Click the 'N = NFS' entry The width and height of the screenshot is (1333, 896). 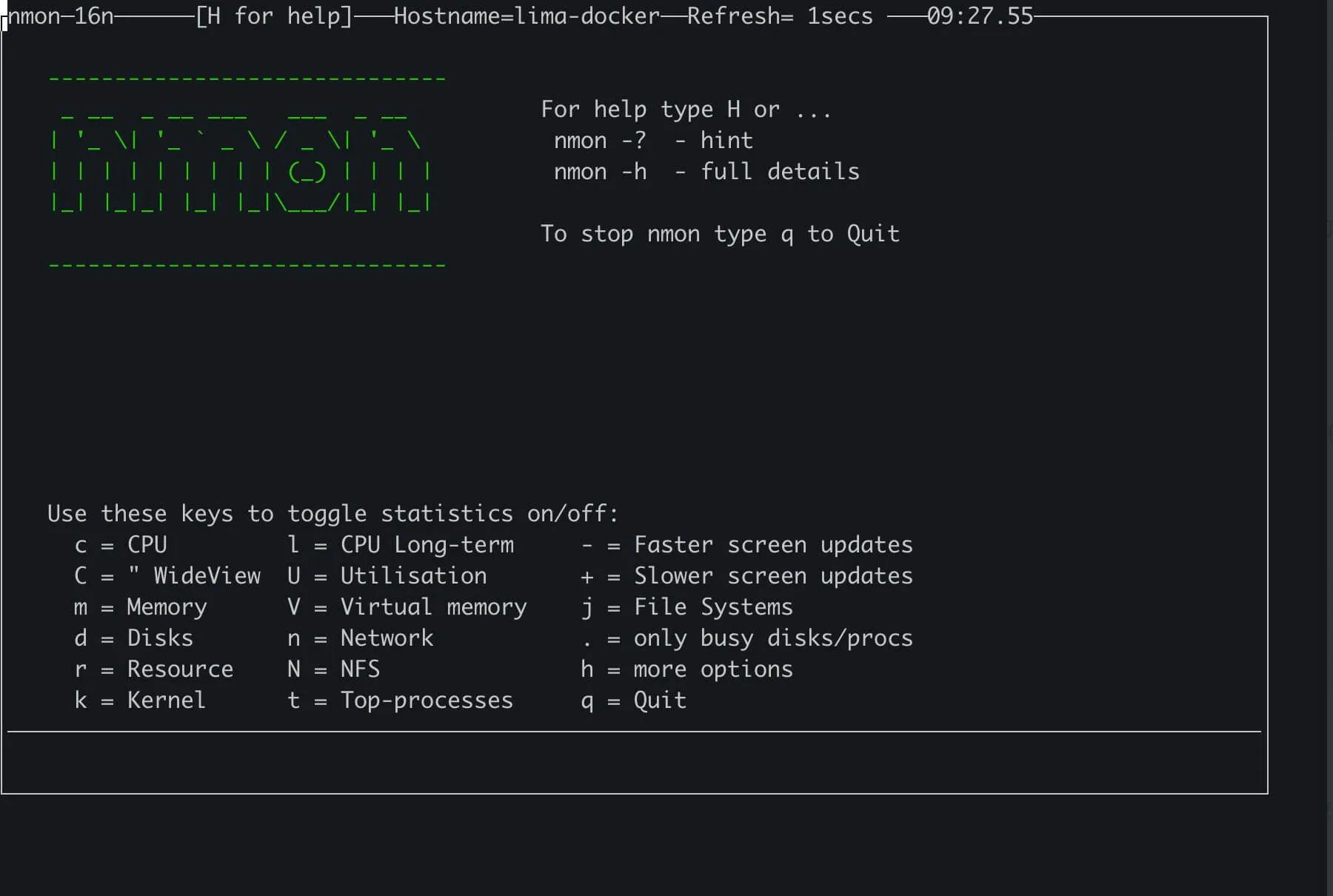coord(334,669)
